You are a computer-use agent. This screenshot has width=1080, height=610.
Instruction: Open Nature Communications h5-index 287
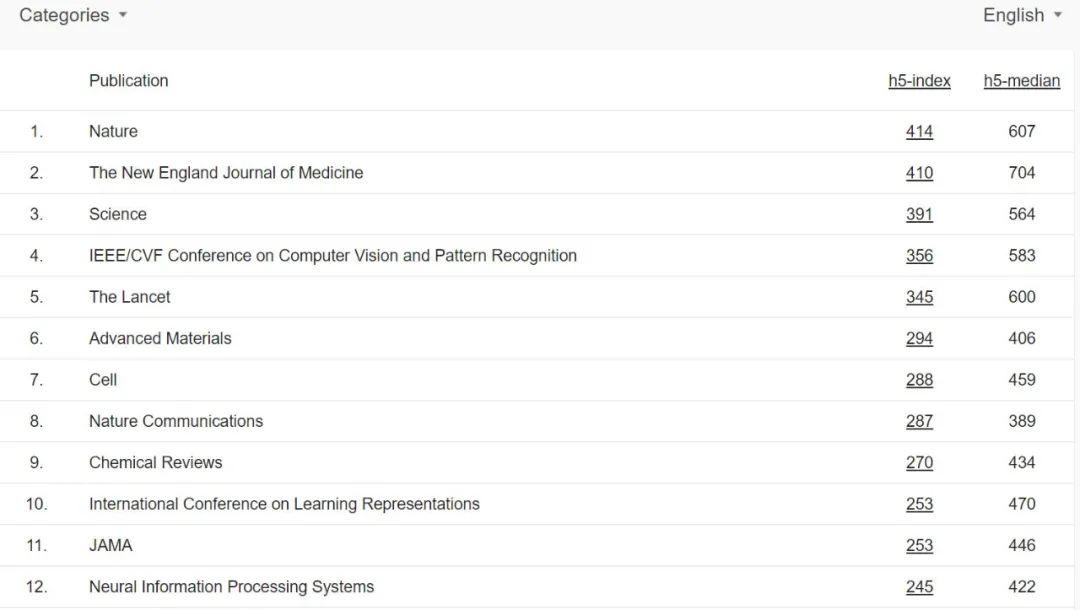919,421
